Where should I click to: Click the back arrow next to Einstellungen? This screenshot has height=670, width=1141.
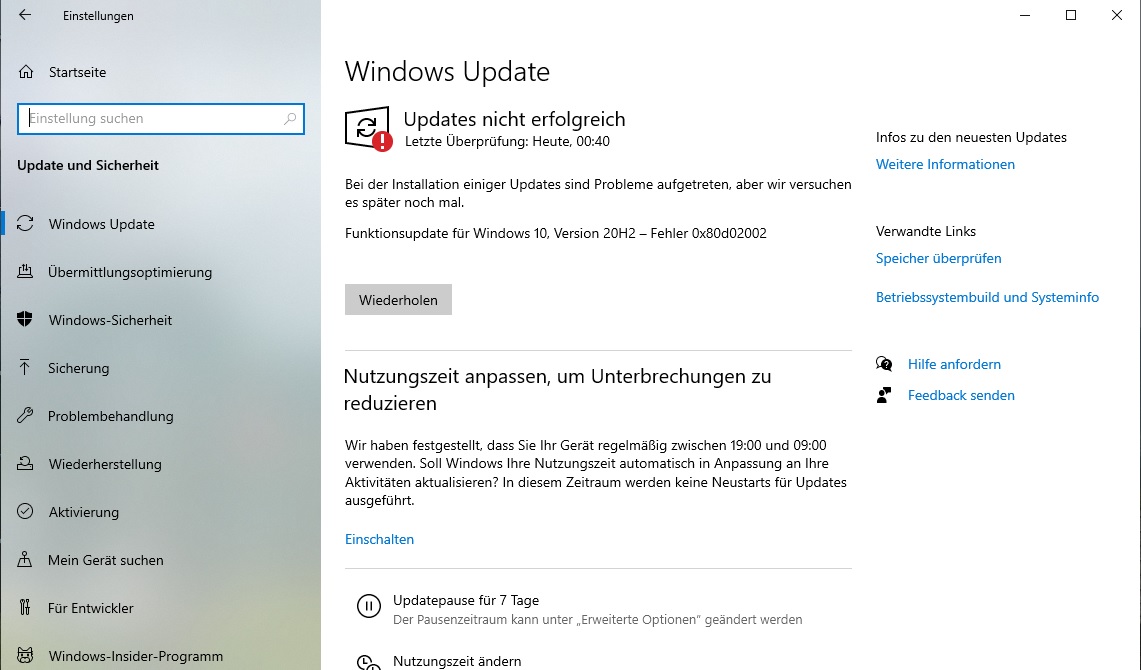[25, 15]
